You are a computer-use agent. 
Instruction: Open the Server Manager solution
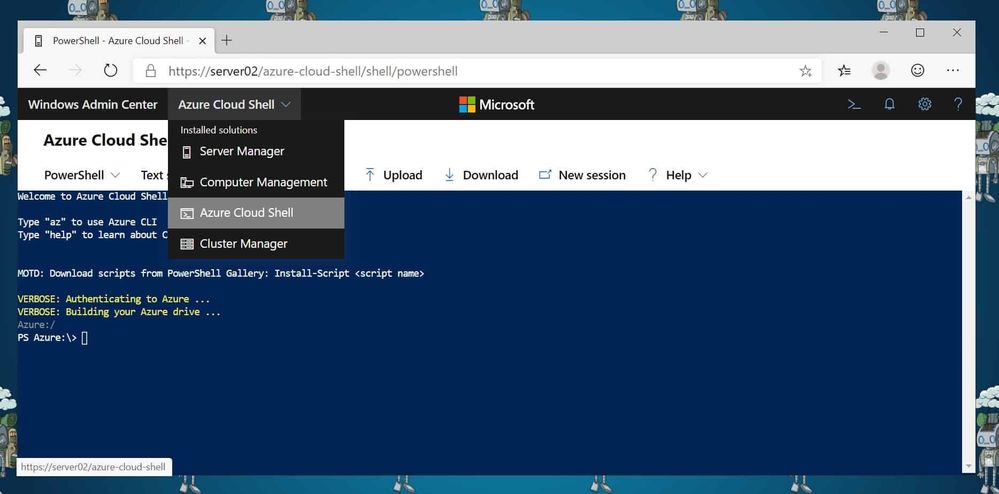pyautogui.click(x=255, y=152)
